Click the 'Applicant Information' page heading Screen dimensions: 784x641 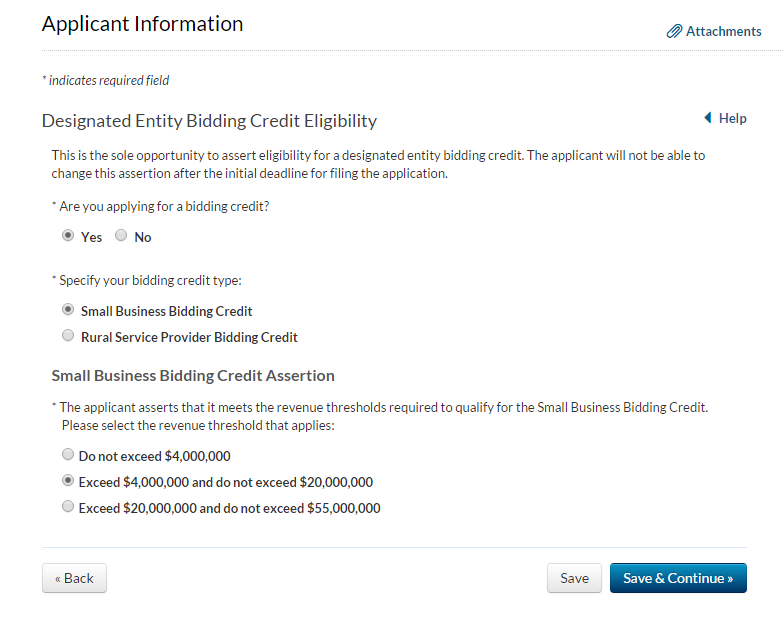tap(142, 24)
